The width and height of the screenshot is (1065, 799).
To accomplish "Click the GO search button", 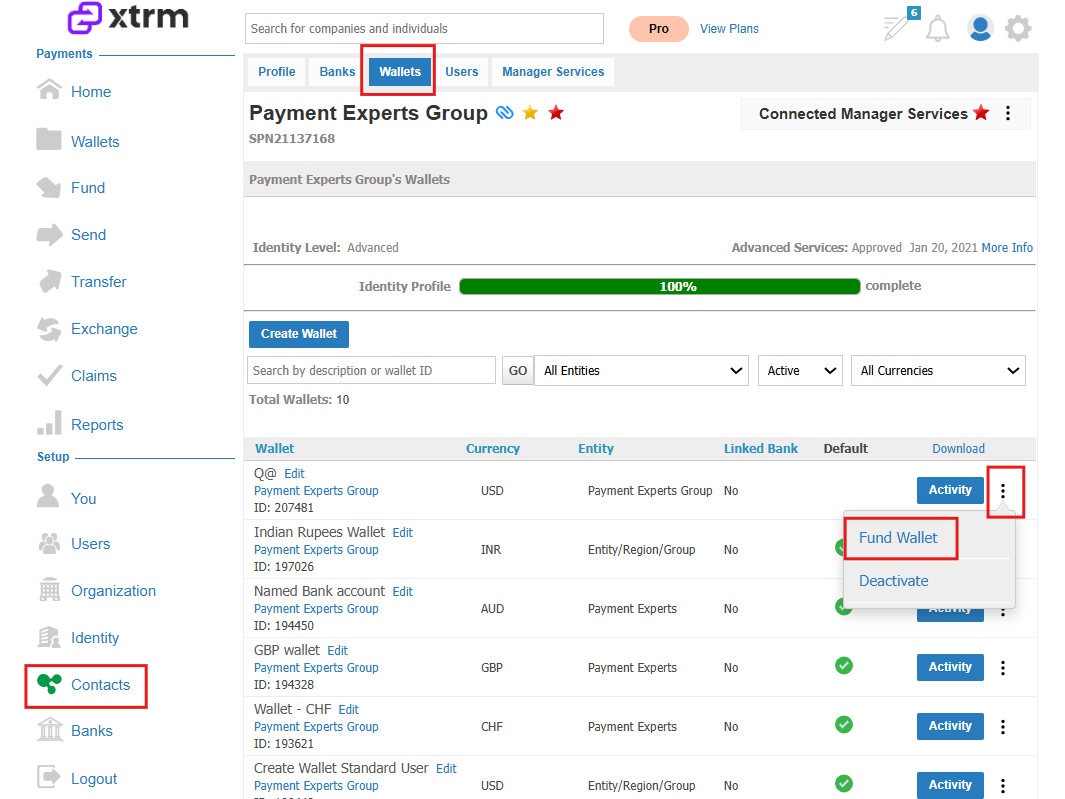I will (518, 370).
